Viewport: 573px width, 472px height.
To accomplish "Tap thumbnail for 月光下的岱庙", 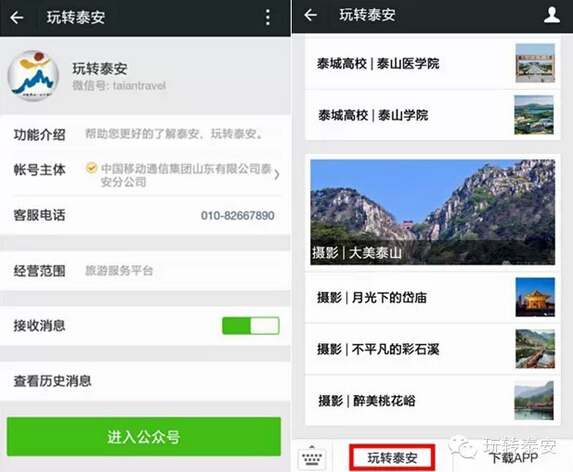I will [535, 297].
